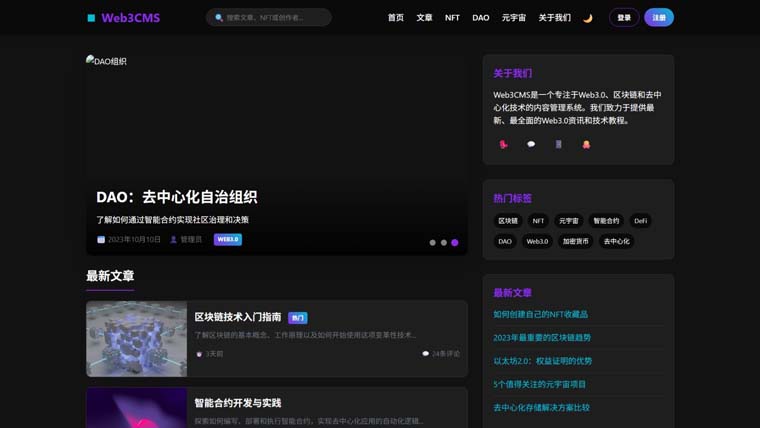Open link 去中心化存储解决方案比较

click(541, 407)
